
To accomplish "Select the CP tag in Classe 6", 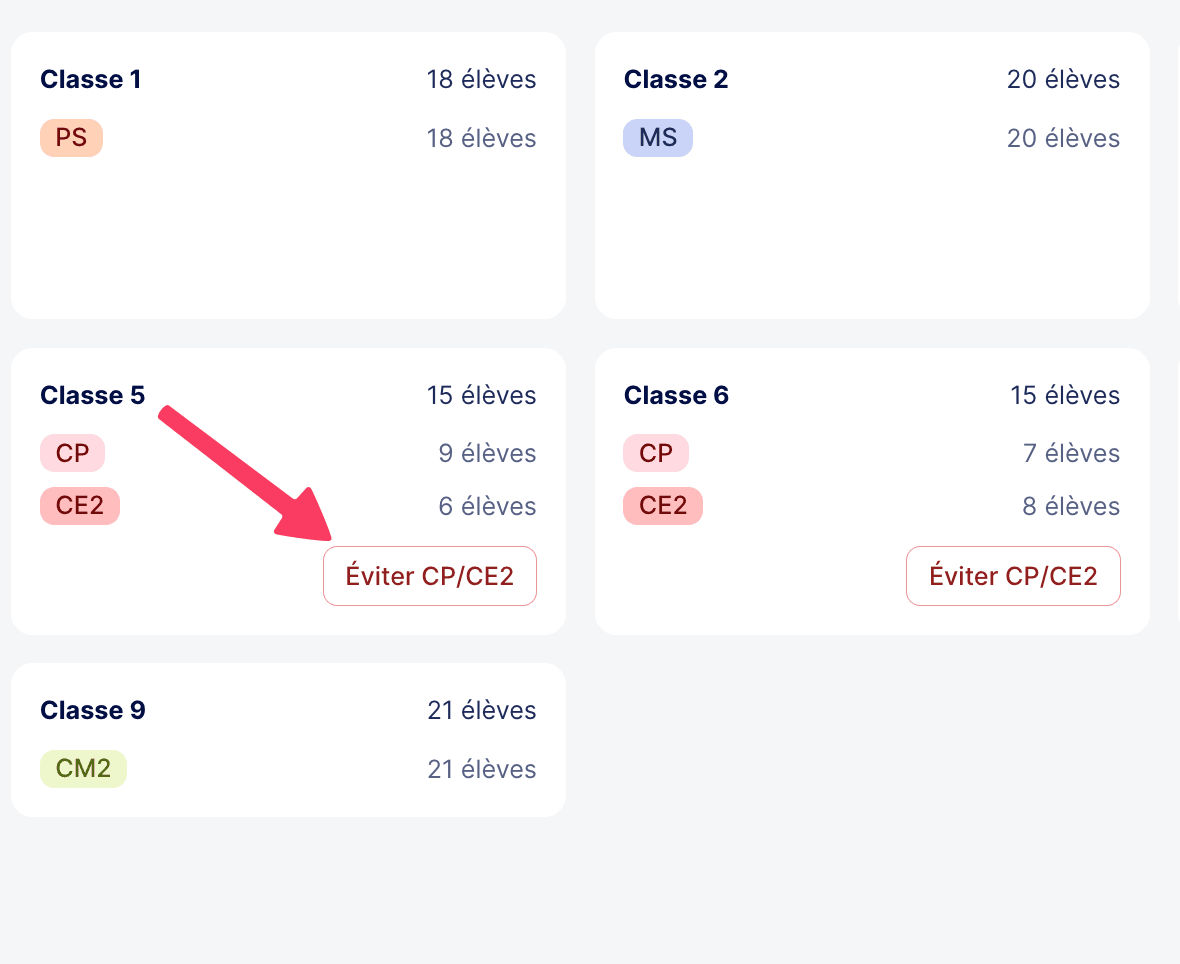I will click(656, 453).
